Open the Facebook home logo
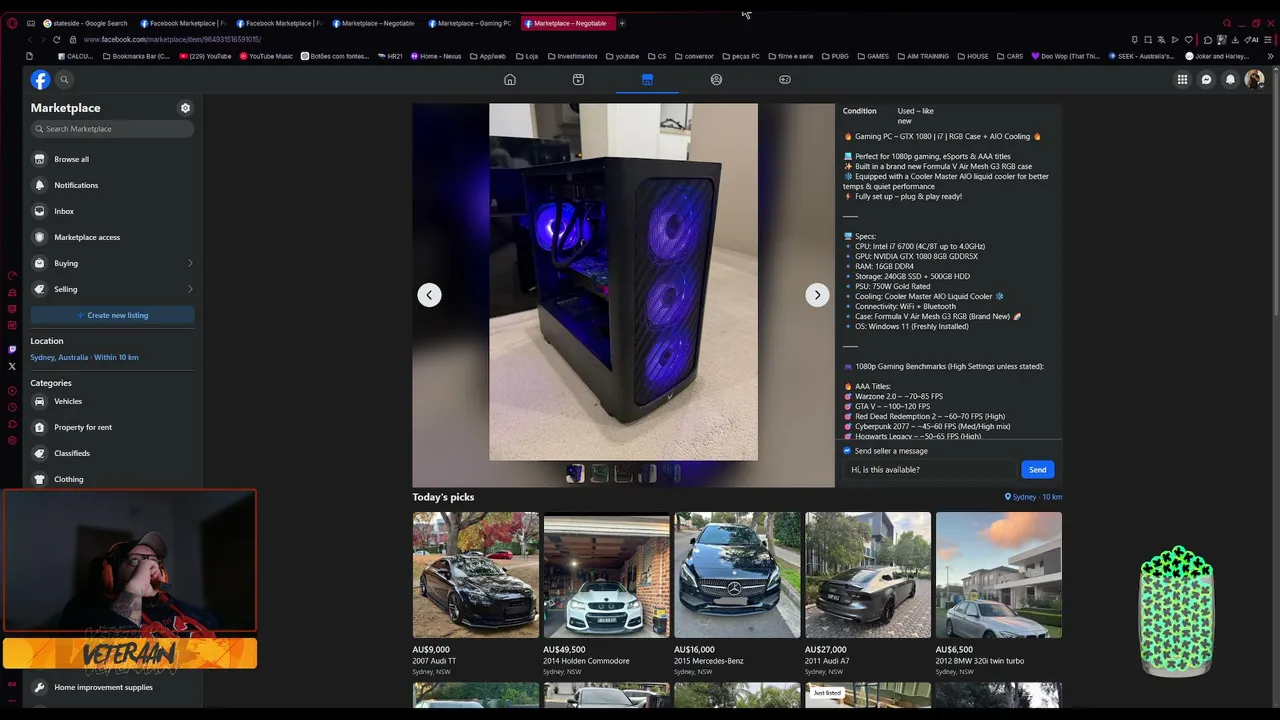Image resolution: width=1280 pixels, height=720 pixels. click(40, 80)
